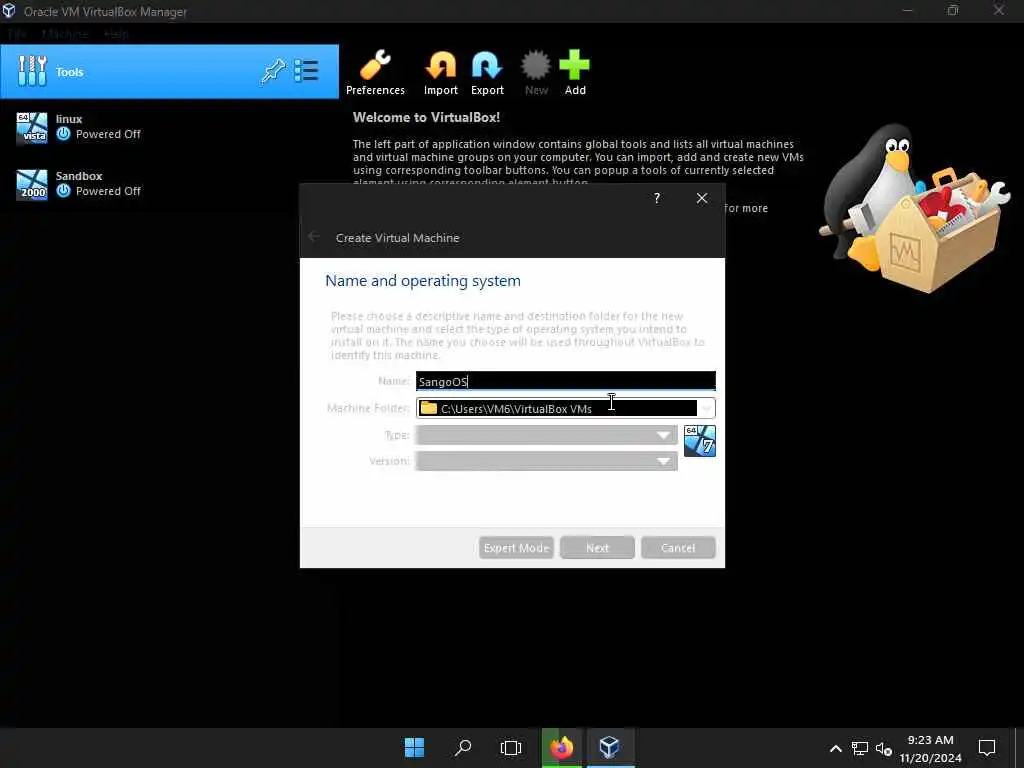Click the network tray icon
Image resolution: width=1024 pixels, height=768 pixels.
click(x=859, y=748)
